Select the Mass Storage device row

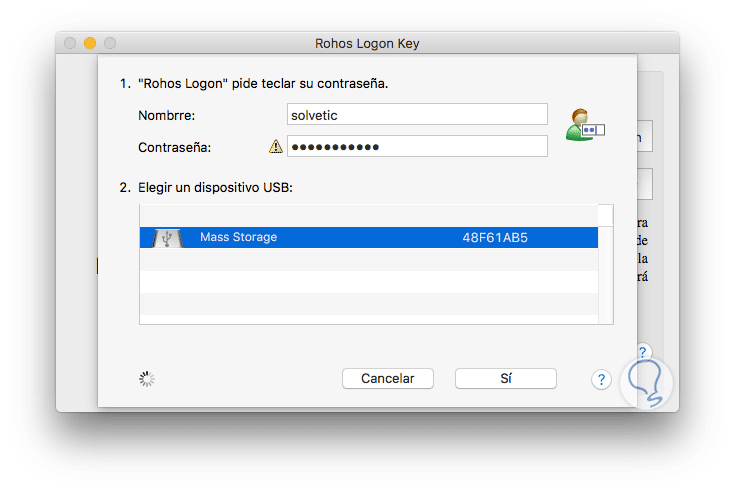[x=369, y=238]
